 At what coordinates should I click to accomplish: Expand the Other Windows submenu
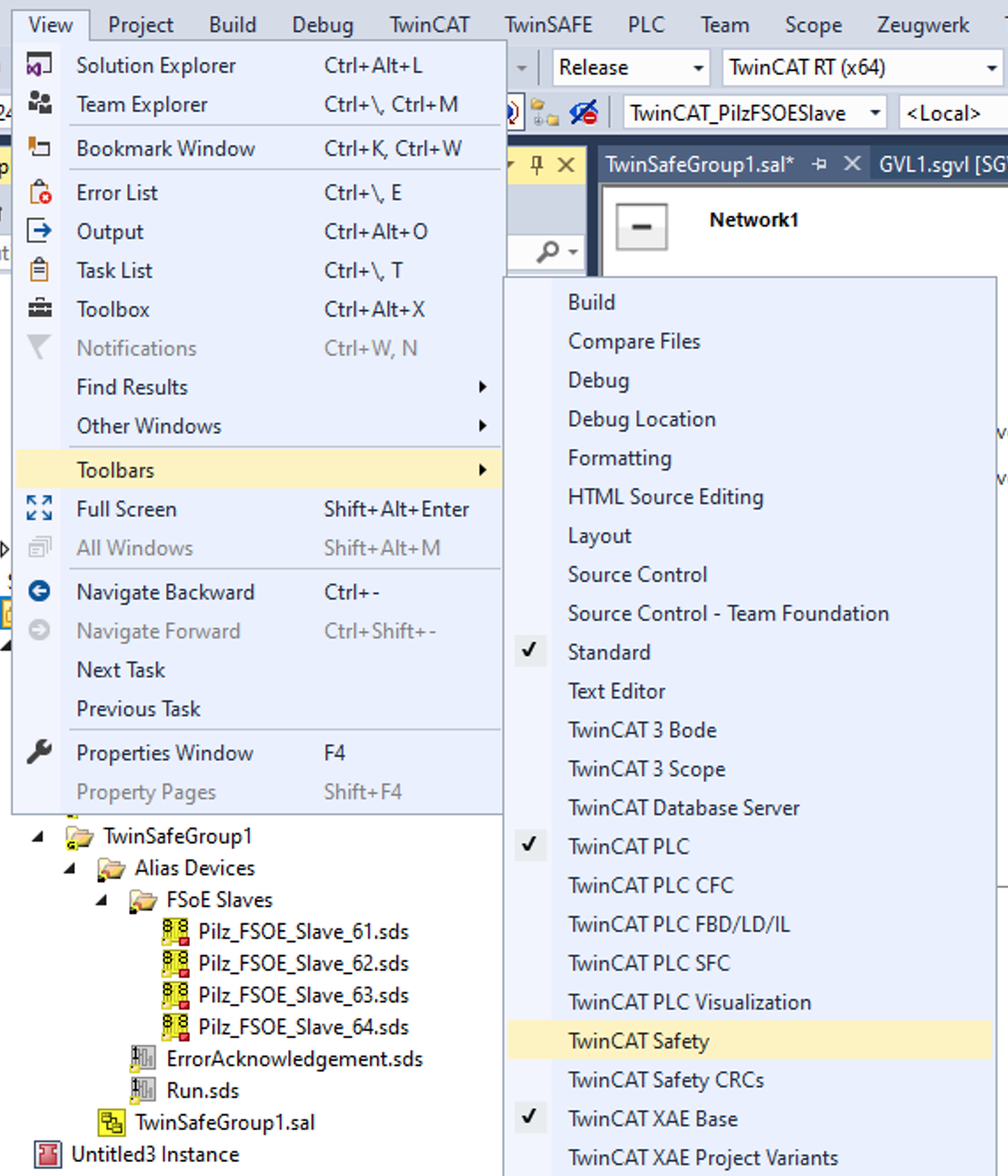258,425
